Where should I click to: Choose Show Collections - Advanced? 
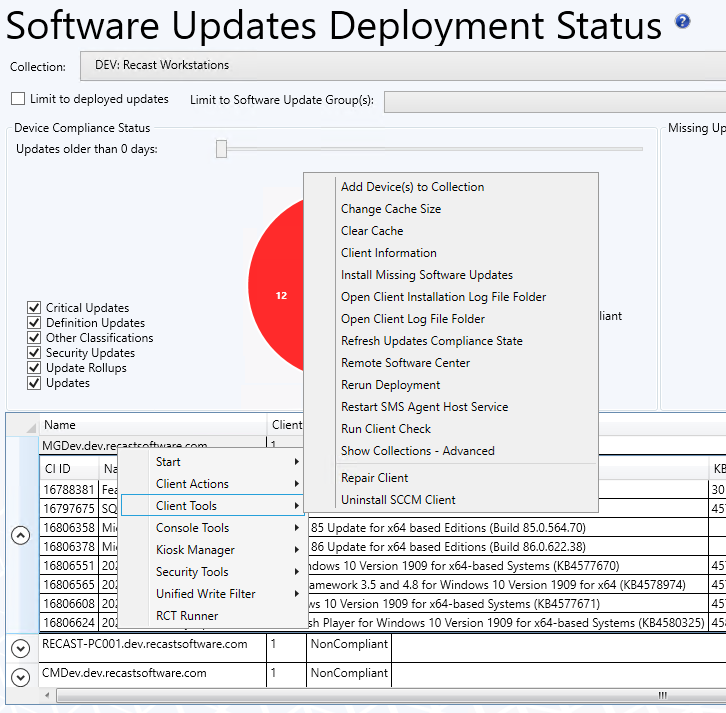coord(451,450)
